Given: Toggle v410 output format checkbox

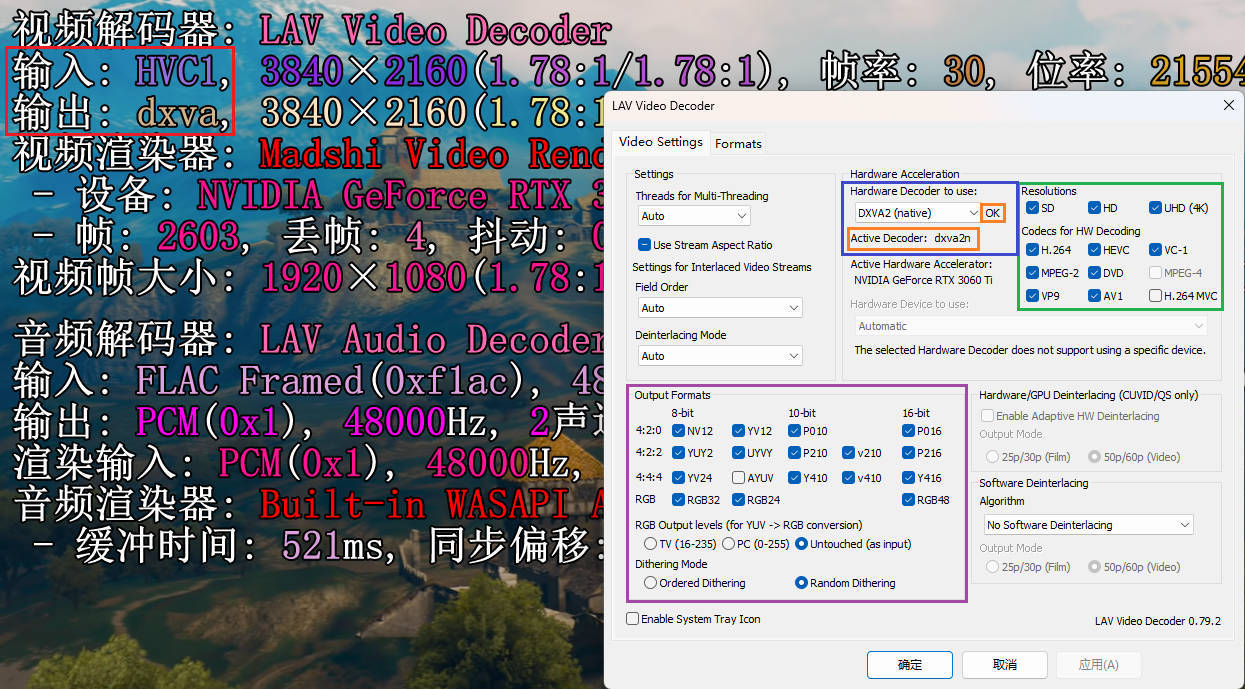Looking at the screenshot, I should pyautogui.click(x=848, y=478).
